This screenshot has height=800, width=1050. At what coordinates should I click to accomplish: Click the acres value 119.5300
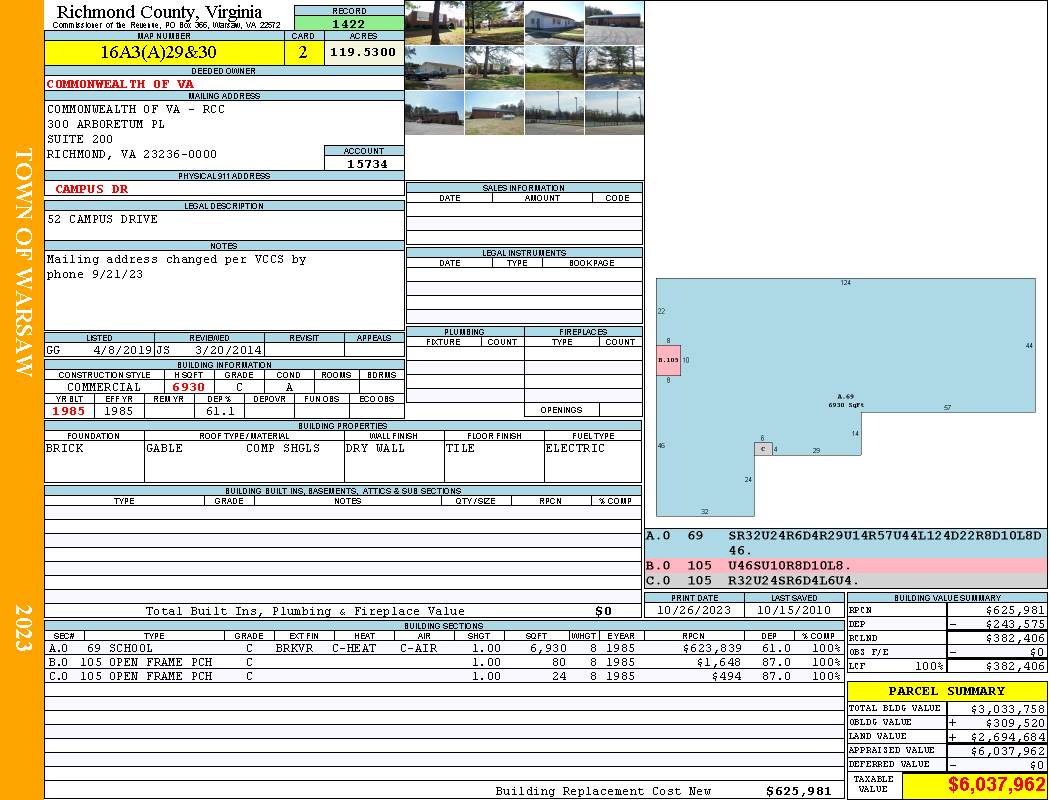pyautogui.click(x=363, y=52)
